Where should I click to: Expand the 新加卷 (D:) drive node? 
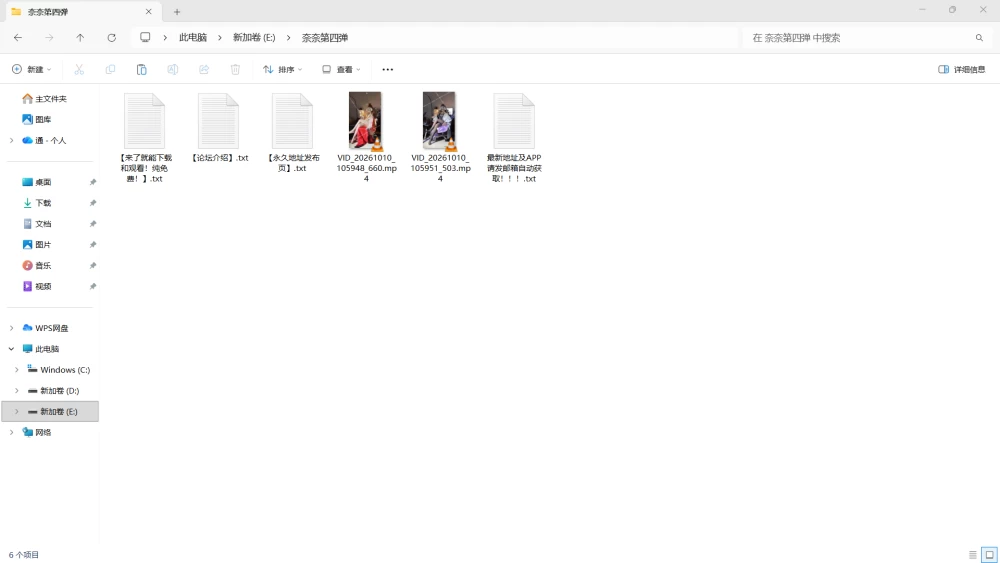(x=17, y=391)
